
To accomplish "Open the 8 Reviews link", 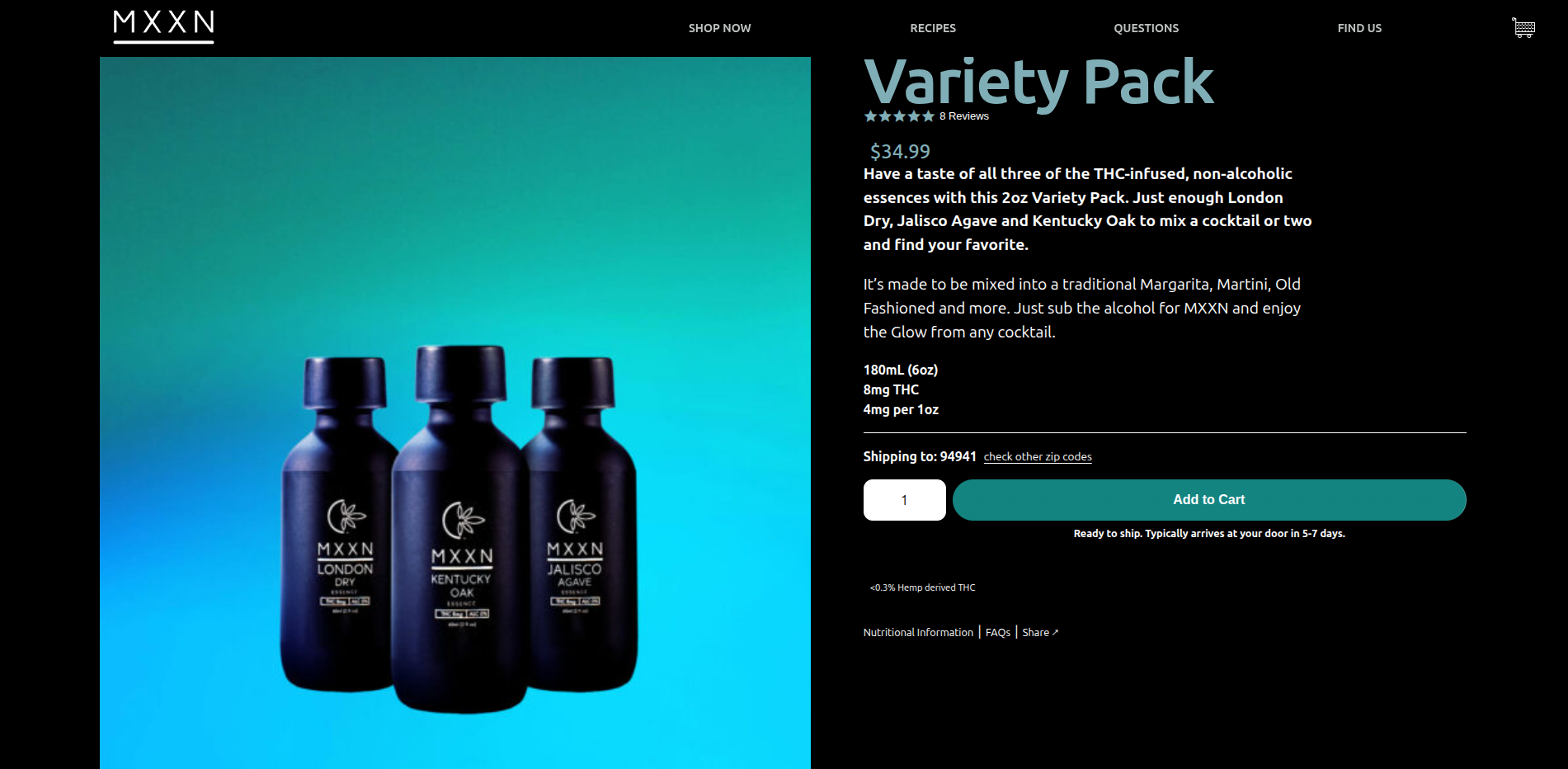I will pos(964,116).
